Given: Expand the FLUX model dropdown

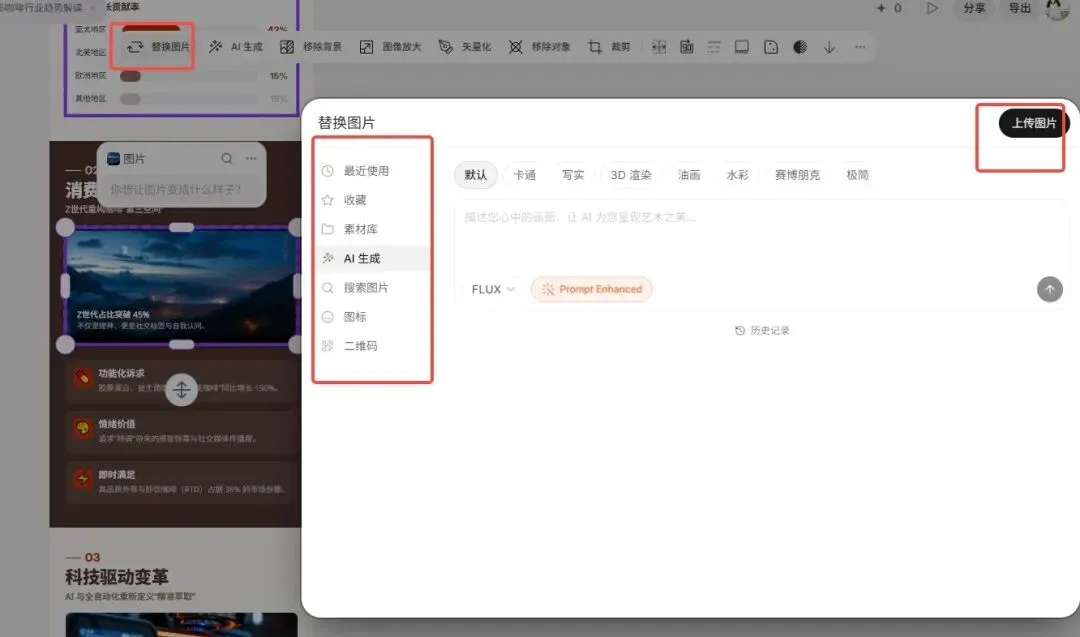Looking at the screenshot, I should (492, 289).
